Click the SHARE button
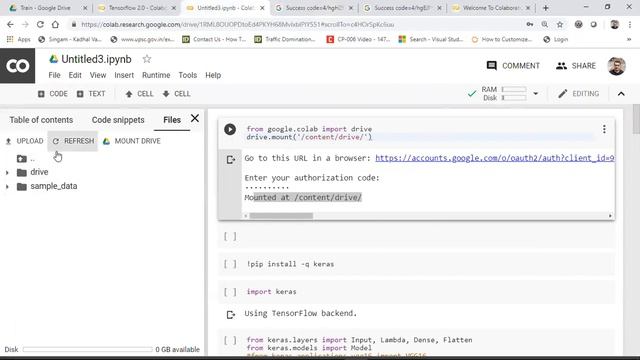This screenshot has width=640, height=360. (x=576, y=66)
